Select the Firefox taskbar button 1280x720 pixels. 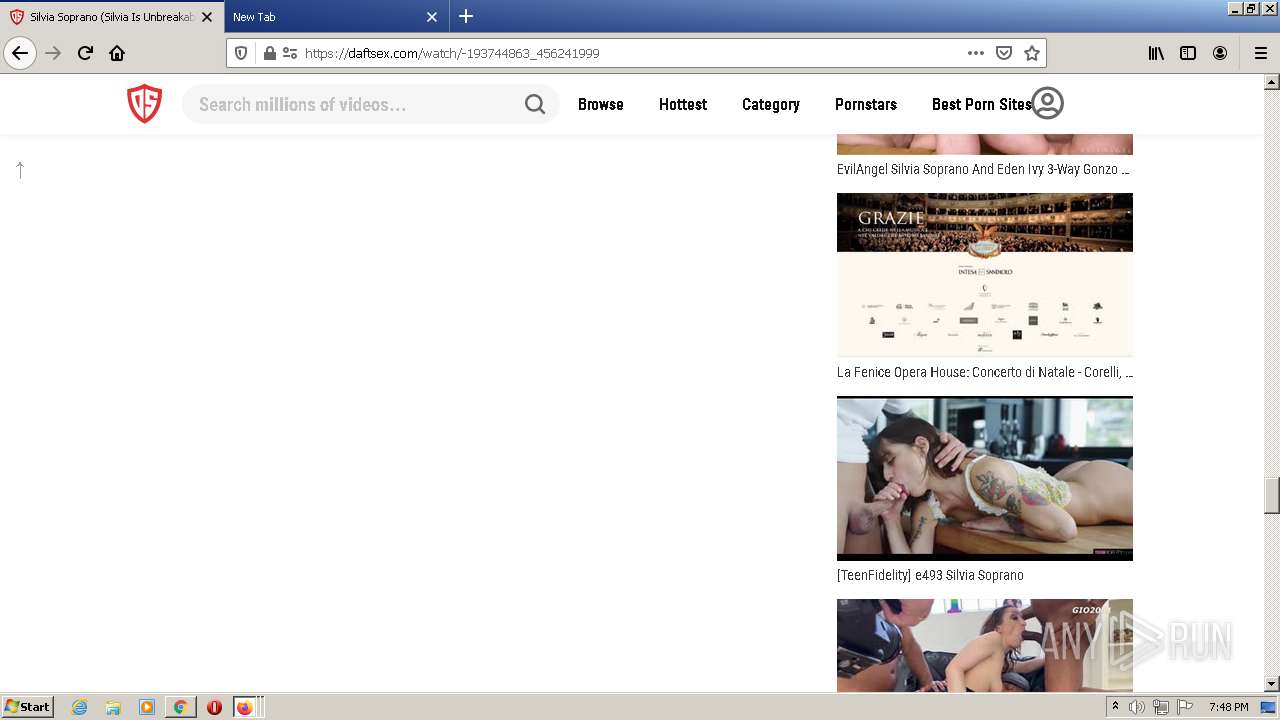pos(247,707)
